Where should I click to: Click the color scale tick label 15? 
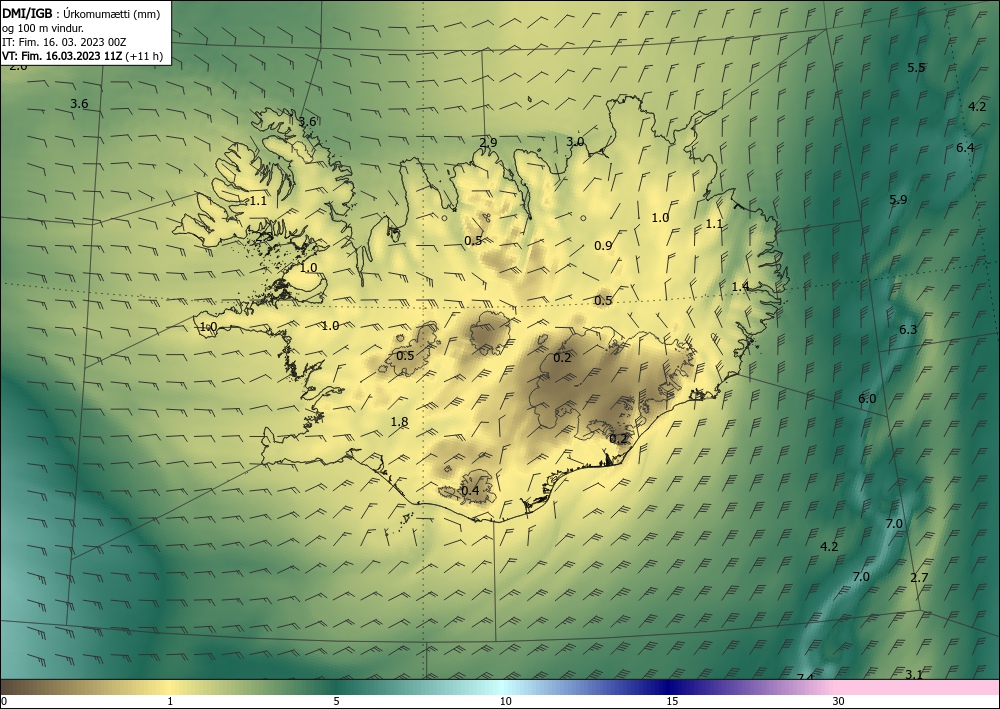tap(672, 702)
